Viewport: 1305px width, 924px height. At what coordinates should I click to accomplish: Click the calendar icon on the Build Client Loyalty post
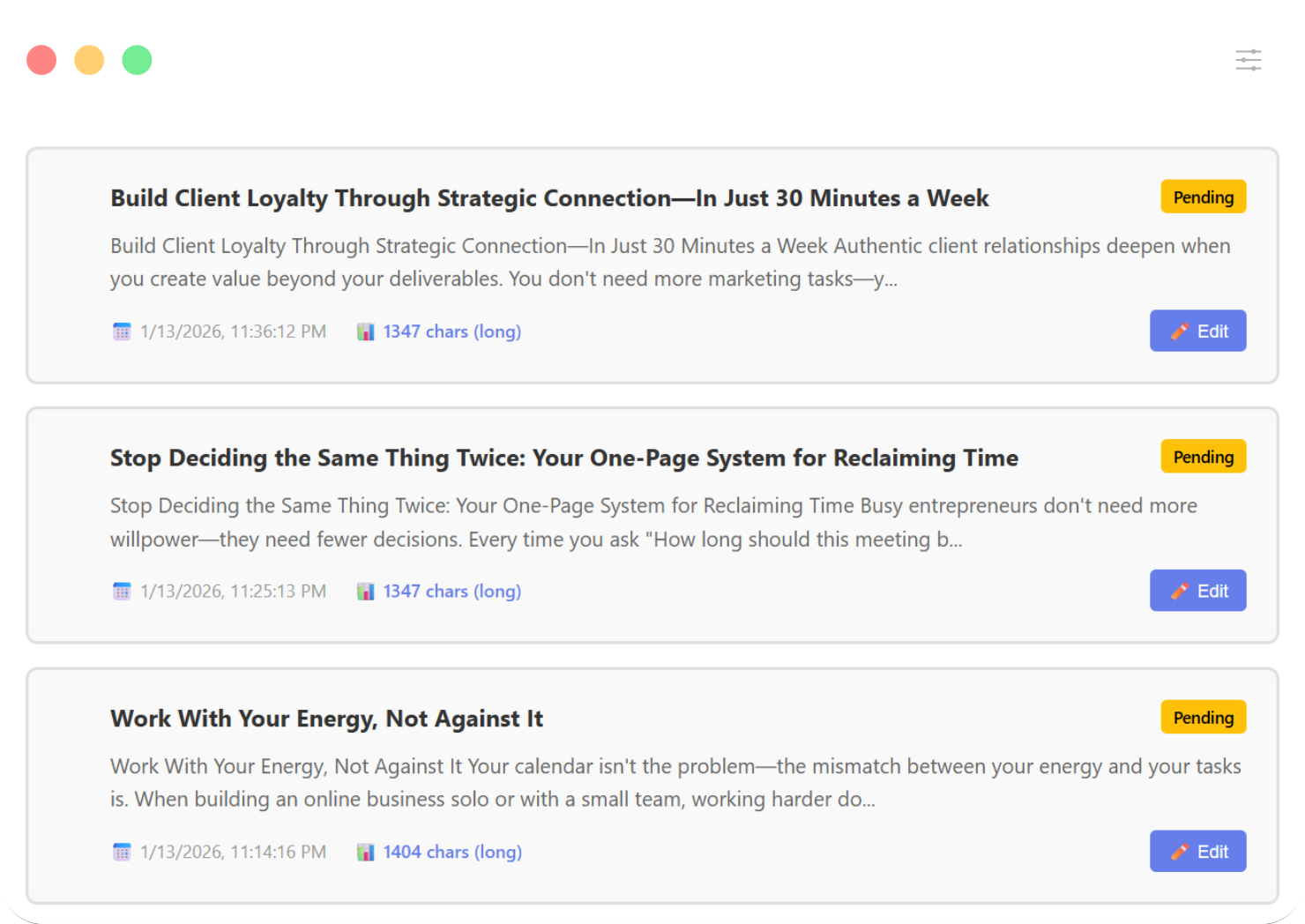122,331
